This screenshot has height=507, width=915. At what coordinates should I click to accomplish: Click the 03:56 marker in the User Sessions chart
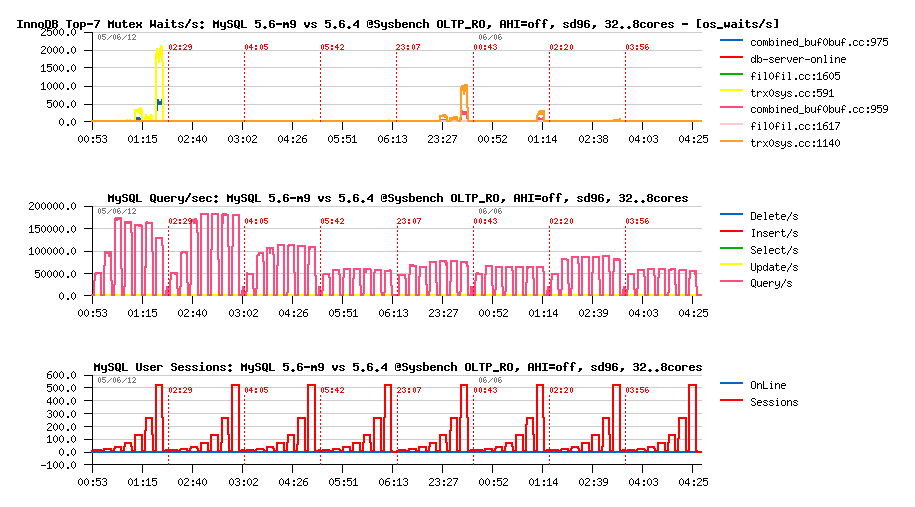pos(637,390)
